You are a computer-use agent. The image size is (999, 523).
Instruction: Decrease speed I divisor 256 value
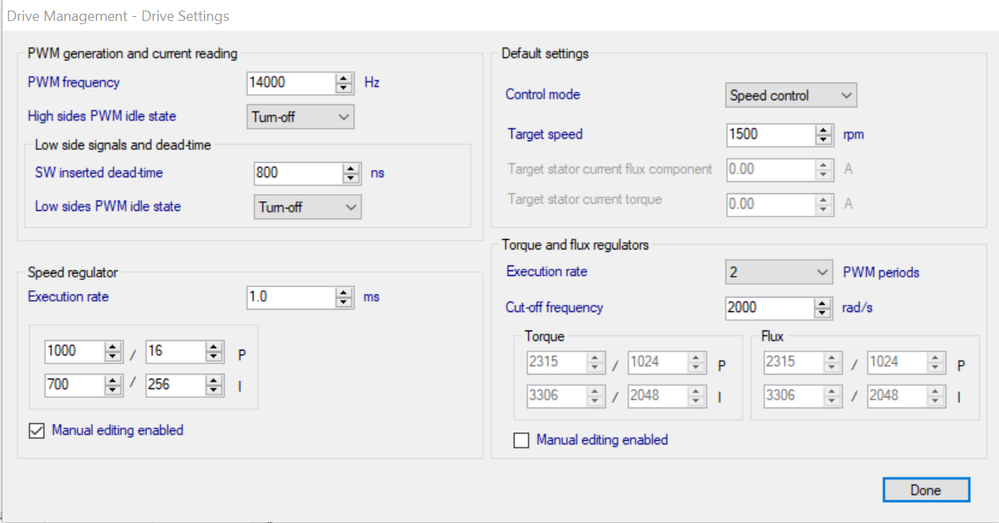214,390
